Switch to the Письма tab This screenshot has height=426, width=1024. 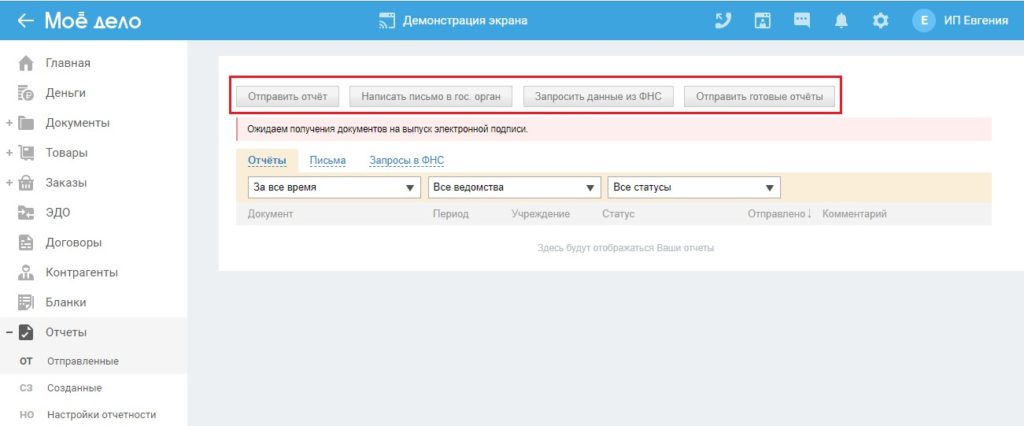pos(328,160)
